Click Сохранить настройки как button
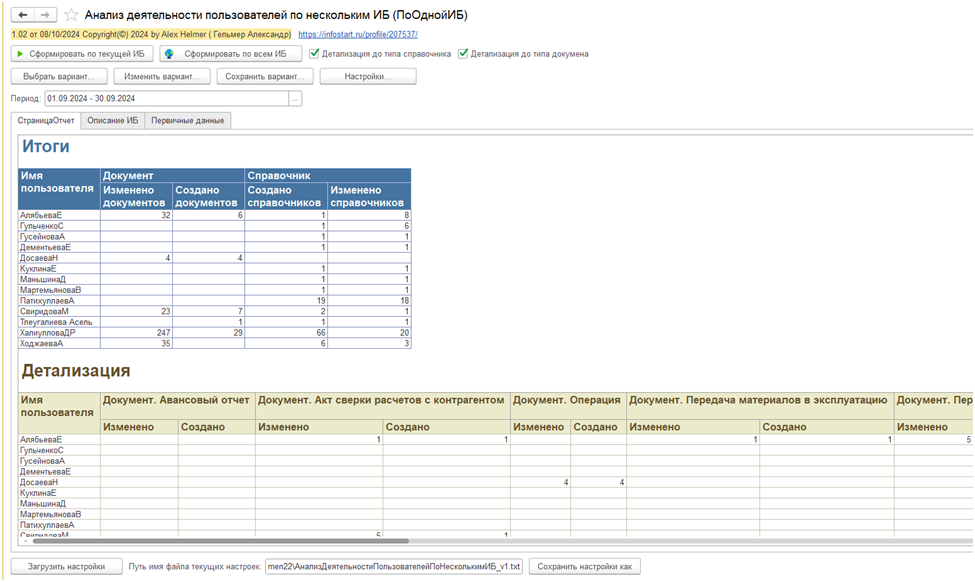975x582 pixels. coord(585,566)
